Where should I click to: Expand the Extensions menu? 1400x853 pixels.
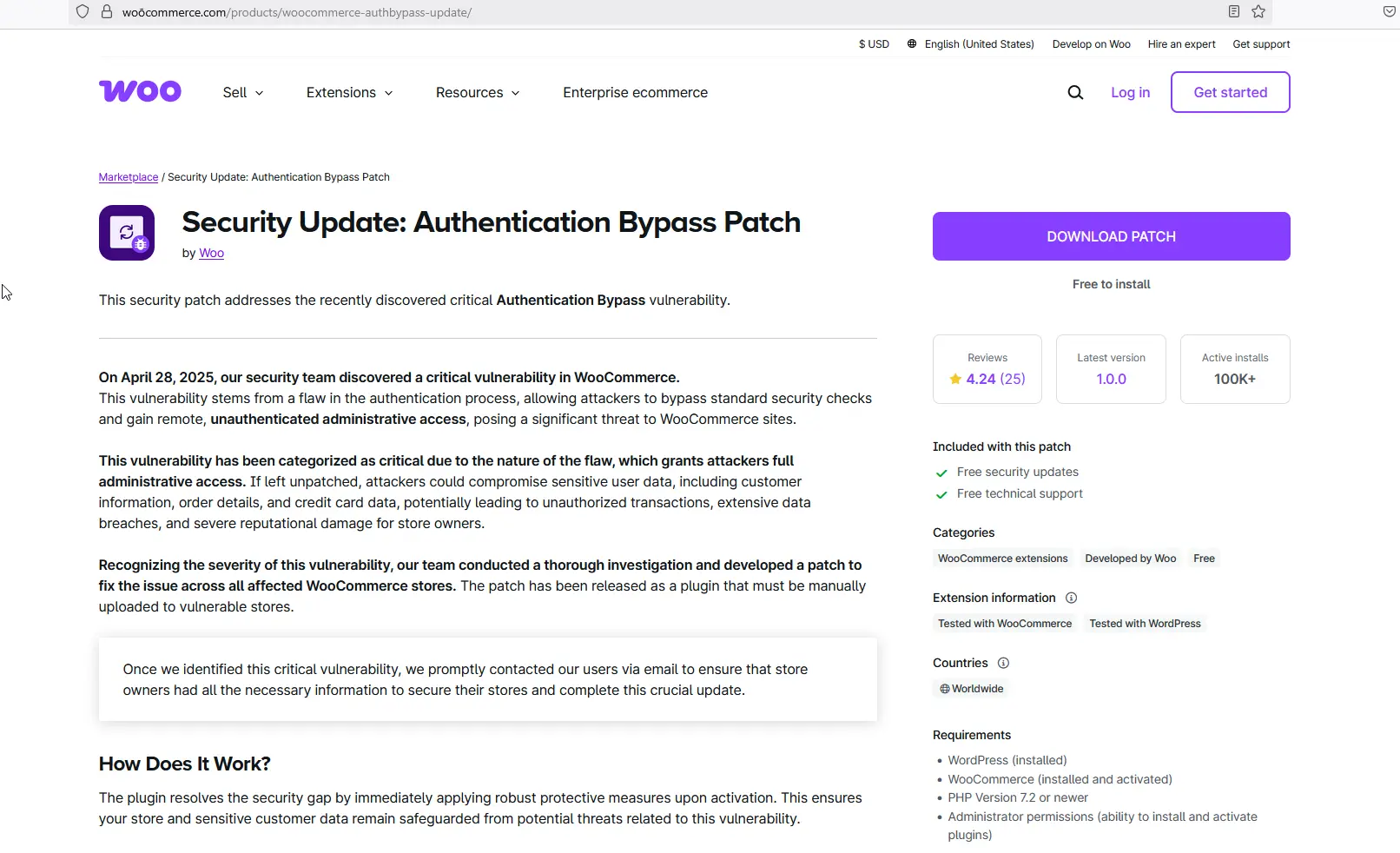(349, 92)
